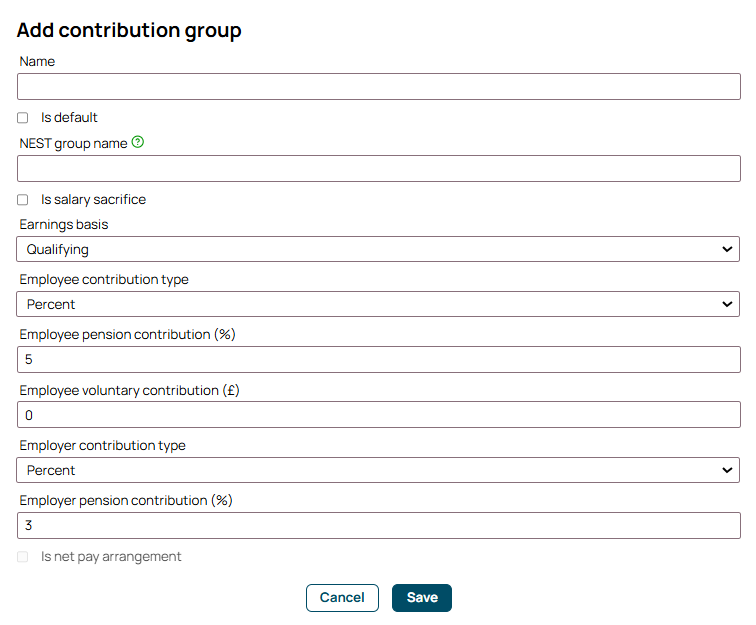Click the Is default label text

point(69,118)
